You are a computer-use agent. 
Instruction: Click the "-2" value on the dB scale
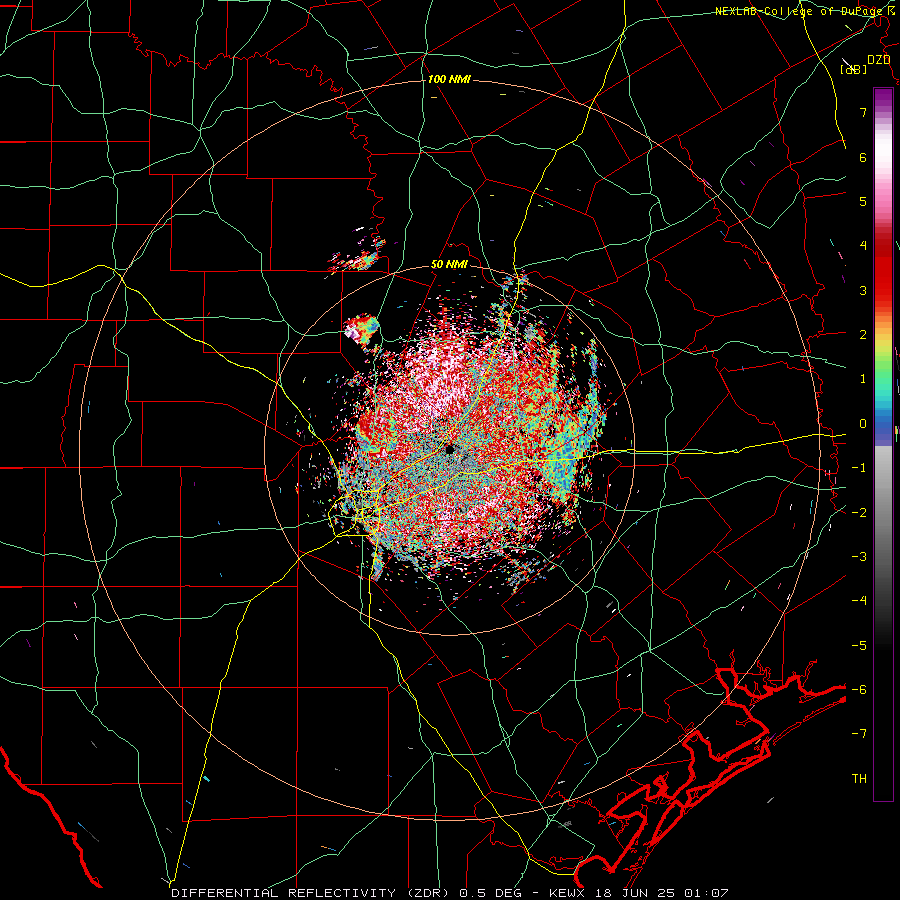tap(859, 512)
